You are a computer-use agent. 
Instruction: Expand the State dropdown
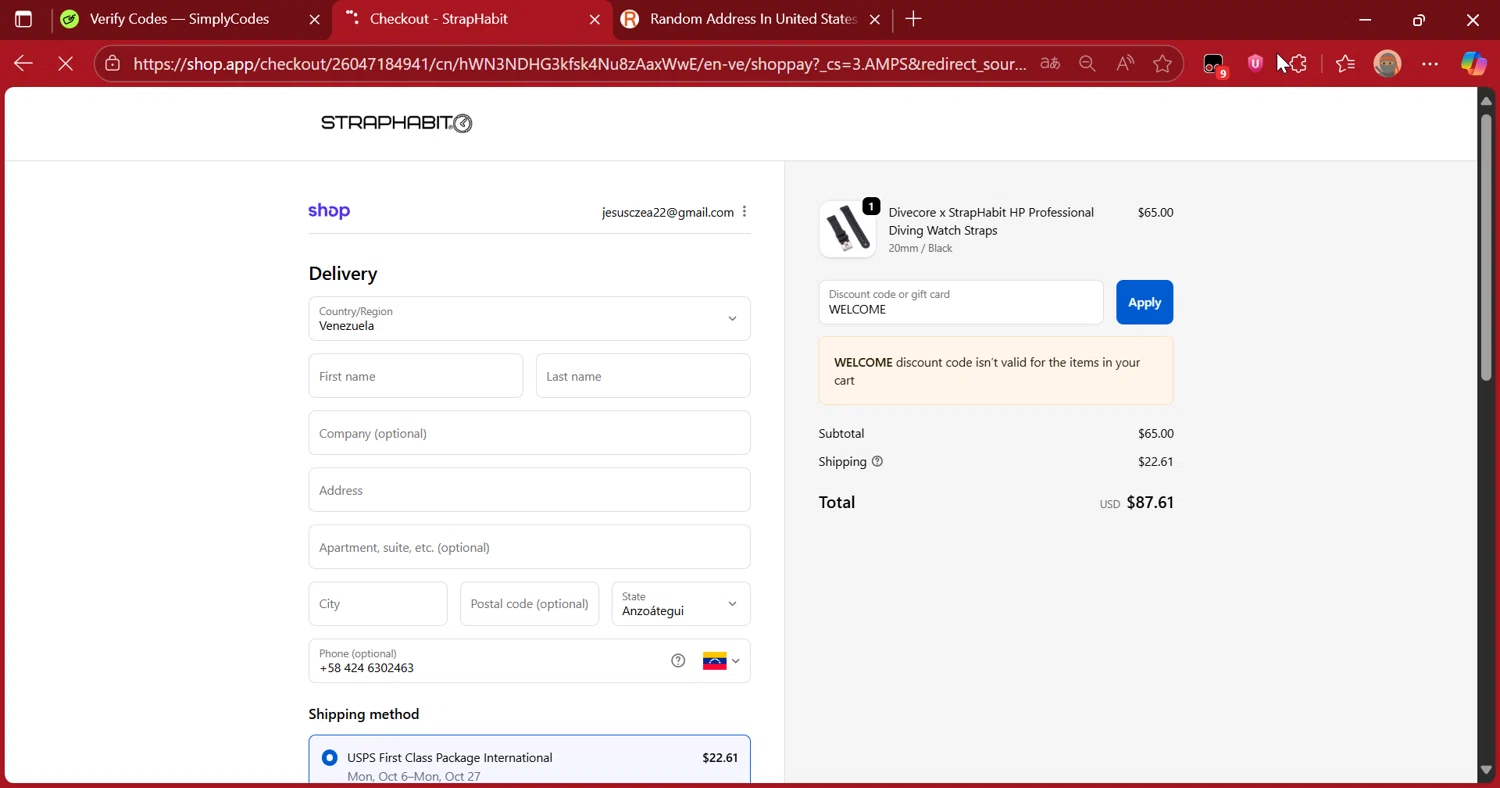680,604
